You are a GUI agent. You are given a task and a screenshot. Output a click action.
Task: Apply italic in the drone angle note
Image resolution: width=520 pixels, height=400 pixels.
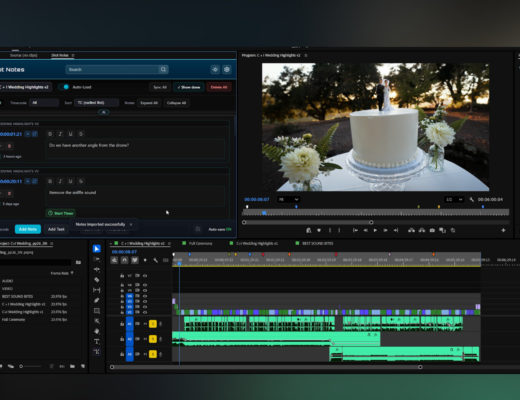point(60,134)
